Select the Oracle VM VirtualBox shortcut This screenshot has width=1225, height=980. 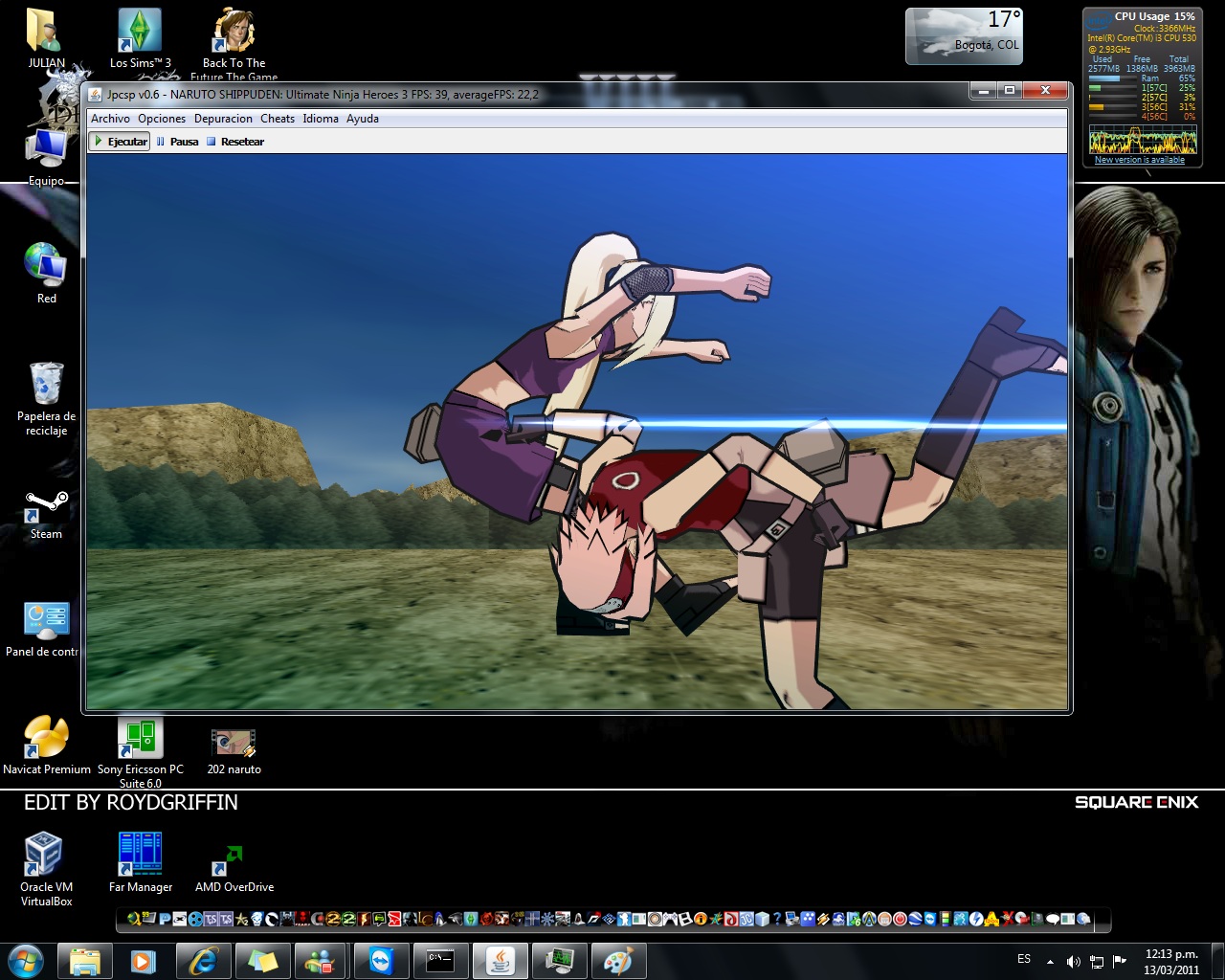pyautogui.click(x=46, y=869)
